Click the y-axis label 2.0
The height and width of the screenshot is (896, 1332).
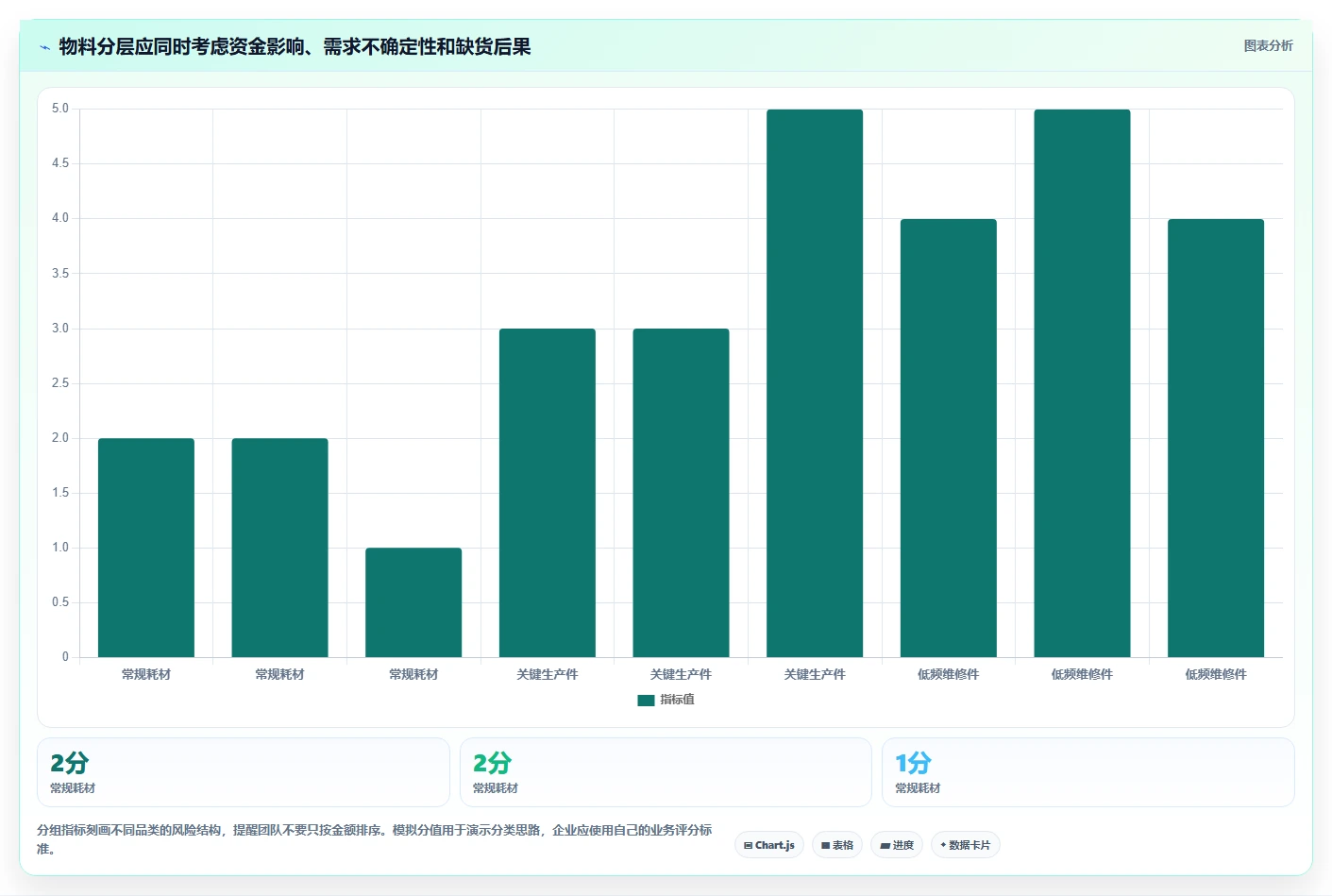click(60, 438)
